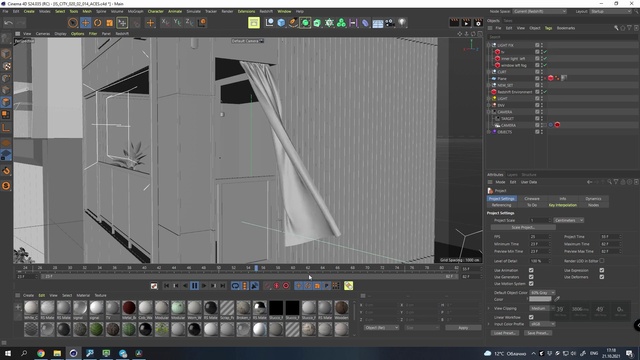Go to the end of the animation
640x360 pixels.
pyautogui.click(x=222, y=286)
